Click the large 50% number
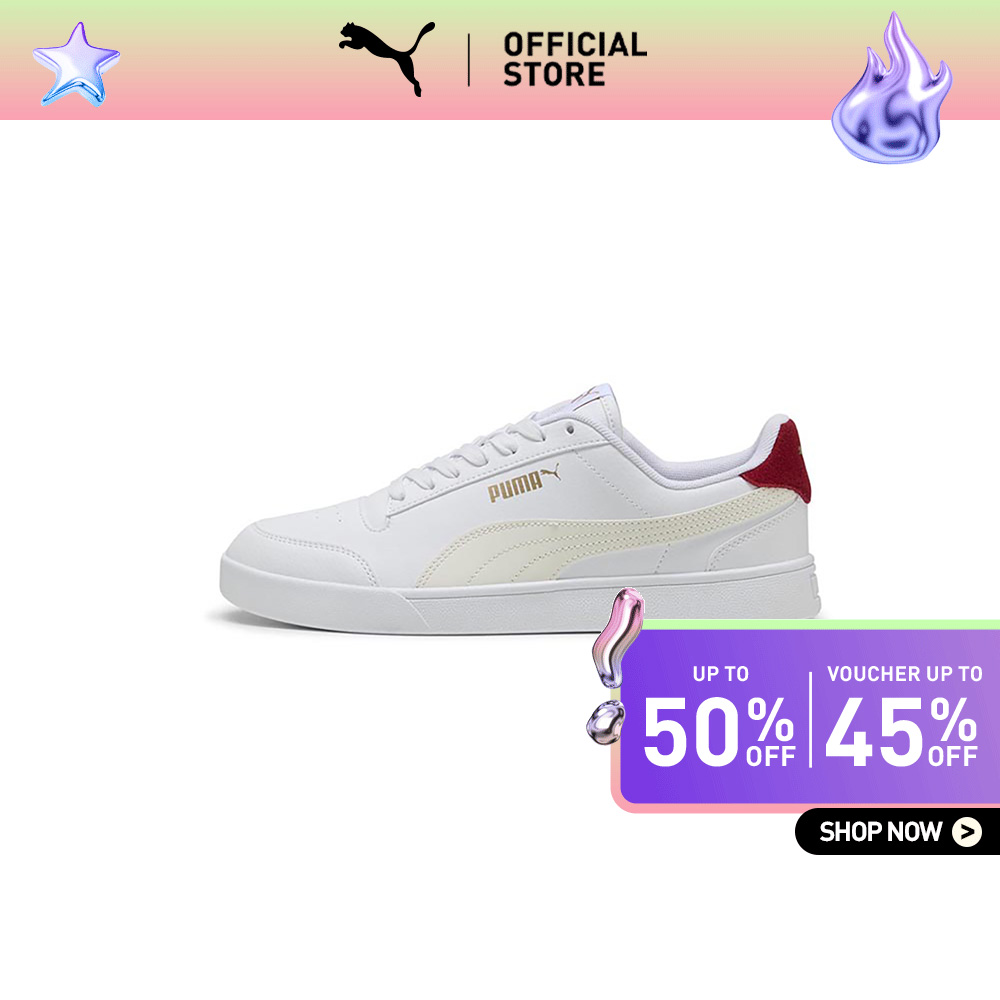Screen dimensions: 1000x1000 (719, 731)
